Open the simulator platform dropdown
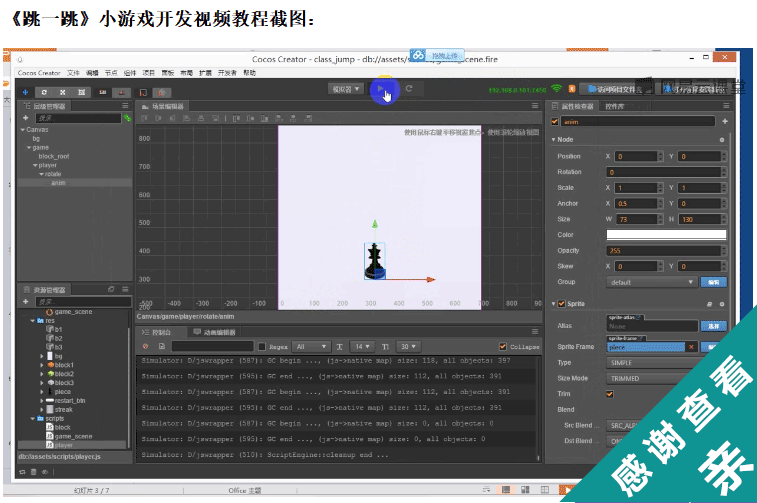The height and width of the screenshot is (503, 757). [x=346, y=89]
